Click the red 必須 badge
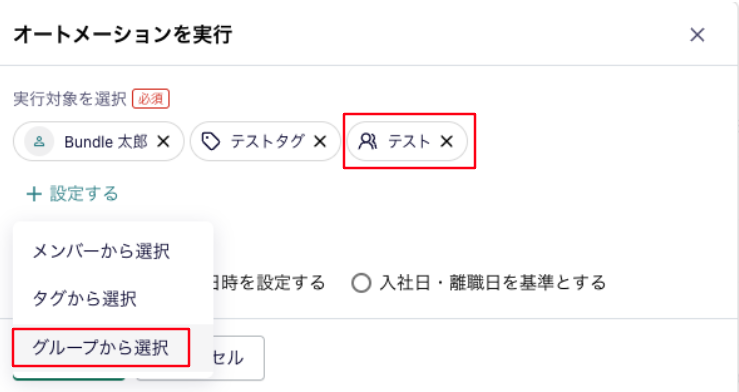Screen dimensions: 739x392 pos(151,99)
